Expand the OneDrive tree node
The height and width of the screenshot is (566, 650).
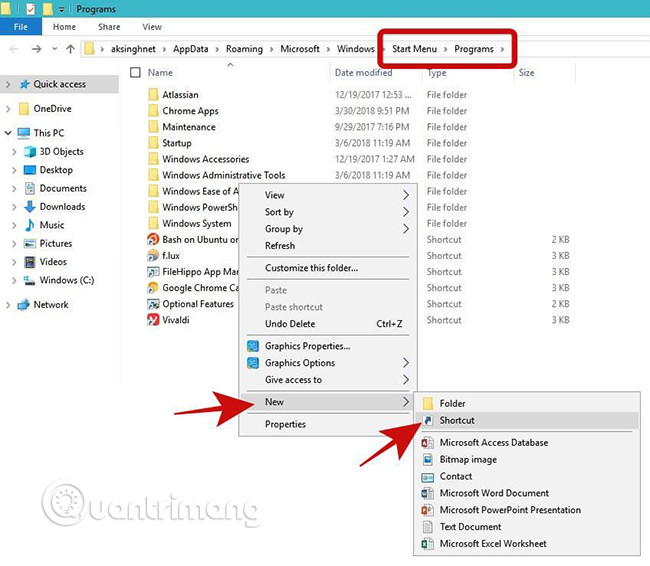8,109
